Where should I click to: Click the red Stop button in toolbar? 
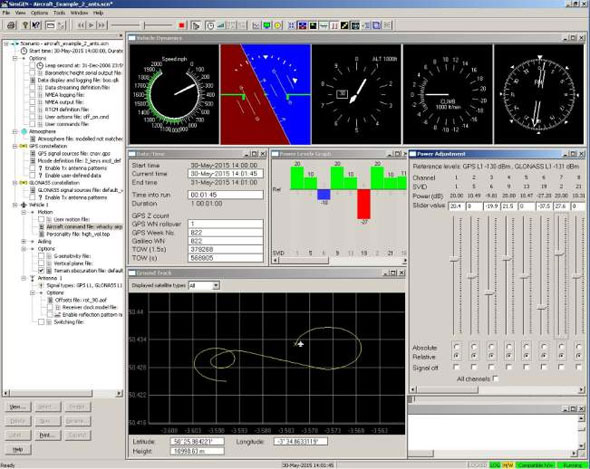[181, 25]
